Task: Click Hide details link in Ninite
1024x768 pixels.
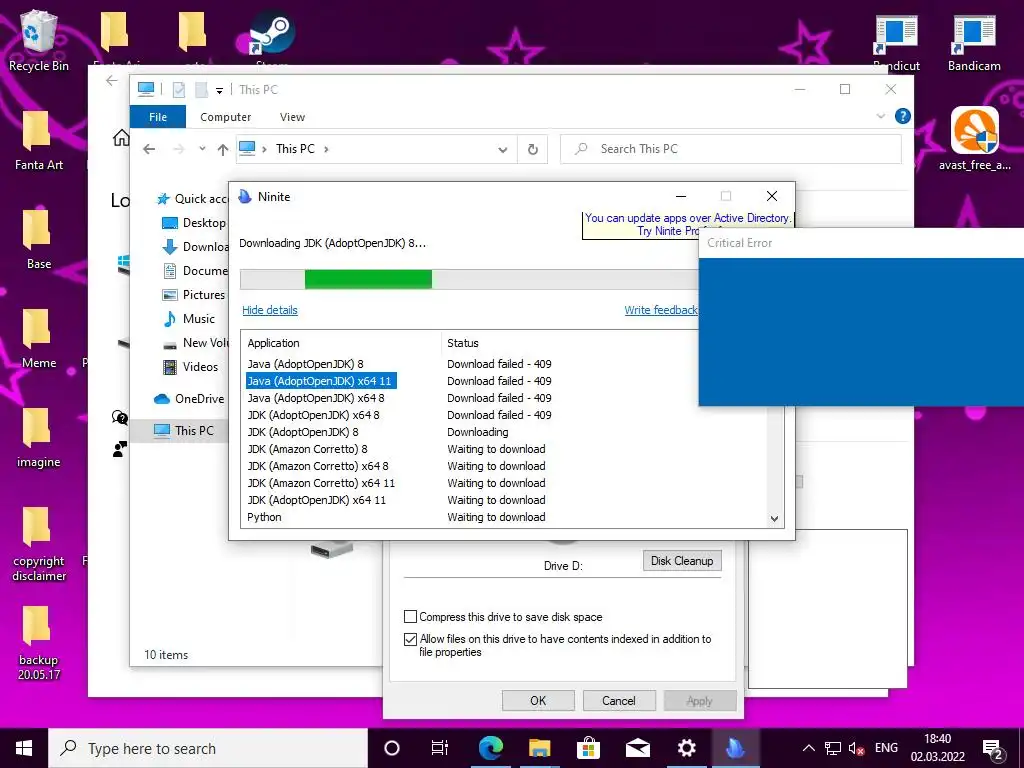Action: [x=270, y=310]
